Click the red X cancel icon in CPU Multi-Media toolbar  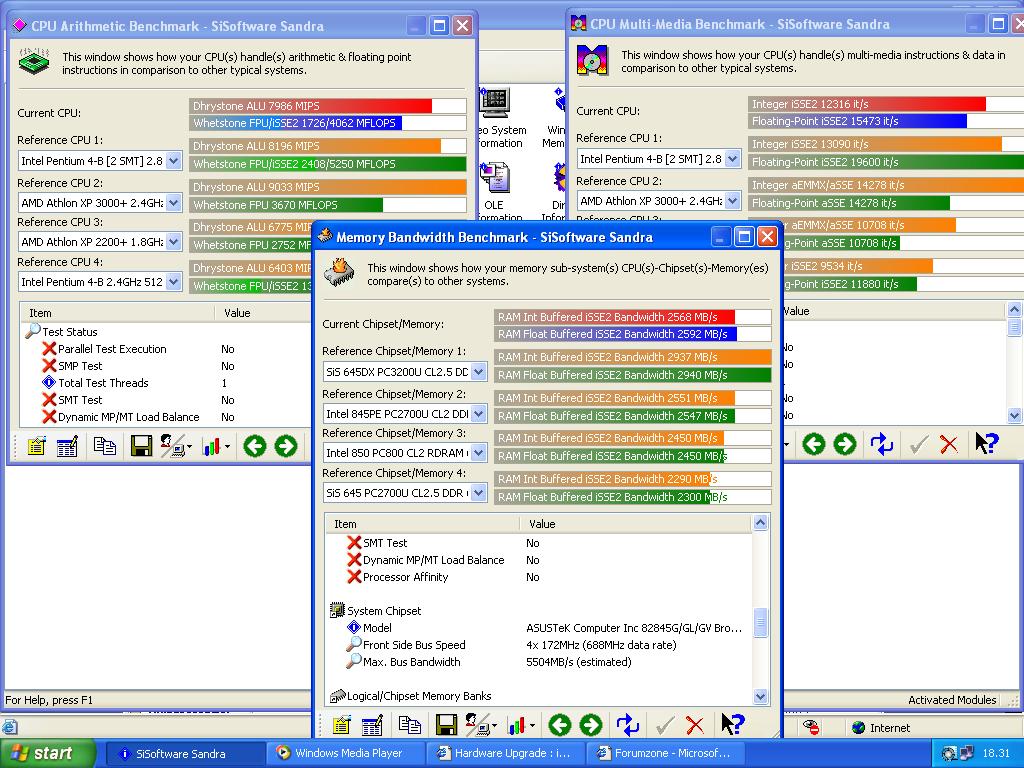[x=949, y=445]
